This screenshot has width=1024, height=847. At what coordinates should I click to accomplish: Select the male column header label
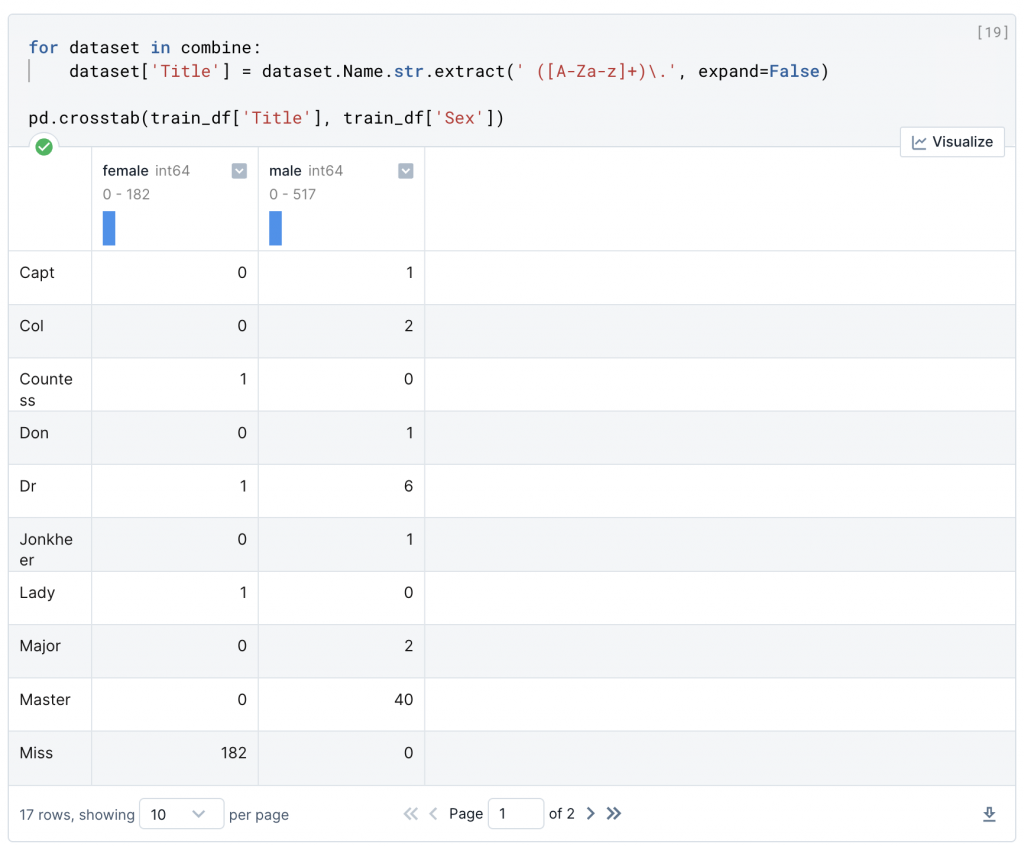(x=285, y=171)
